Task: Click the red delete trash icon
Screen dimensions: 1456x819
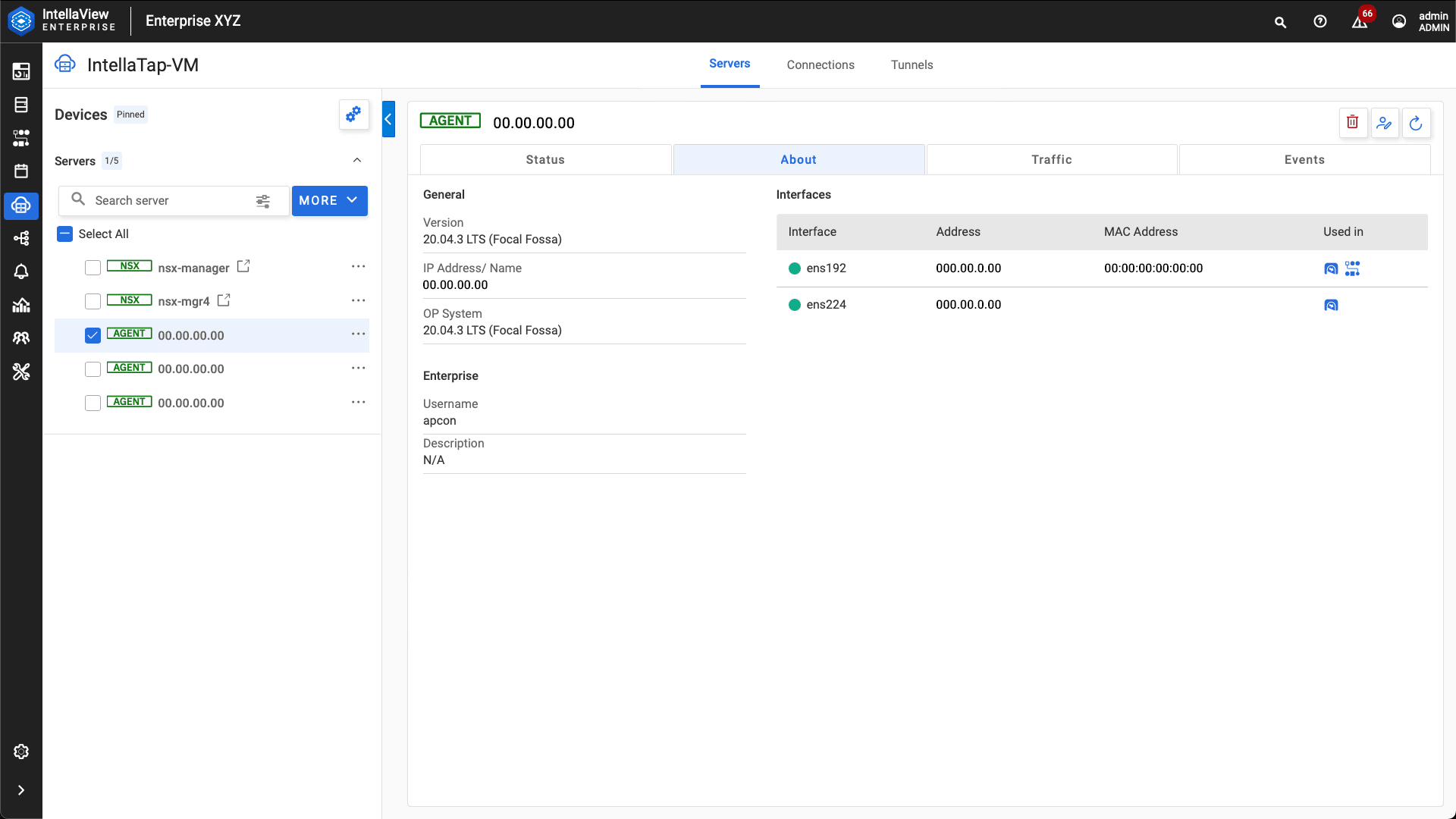Action: 1352,122
